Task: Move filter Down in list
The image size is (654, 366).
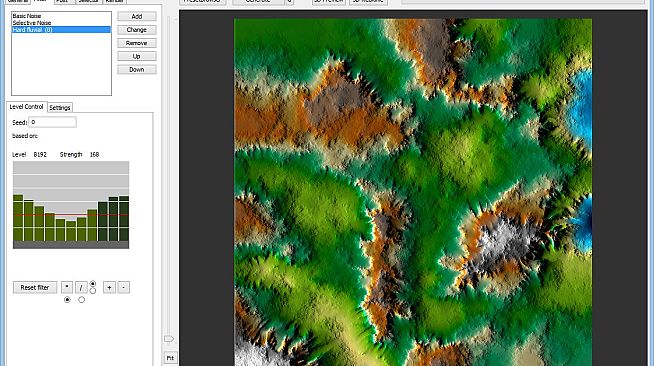Action: pyautogui.click(x=137, y=70)
